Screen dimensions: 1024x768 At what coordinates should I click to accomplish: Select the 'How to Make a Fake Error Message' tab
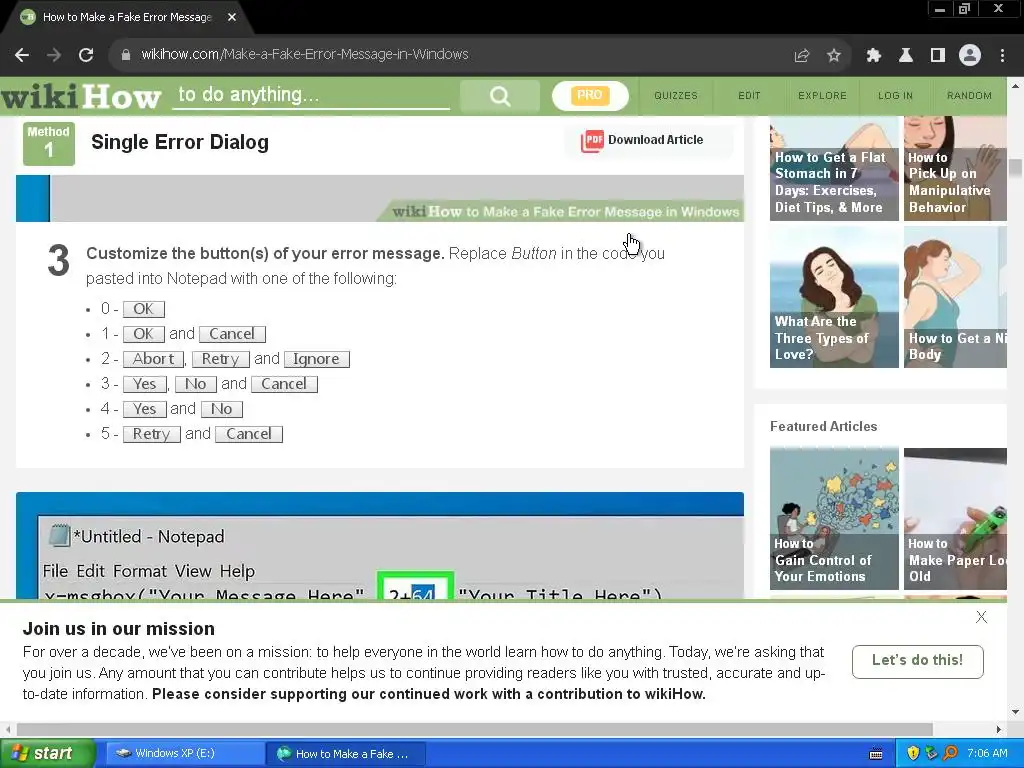(127, 18)
